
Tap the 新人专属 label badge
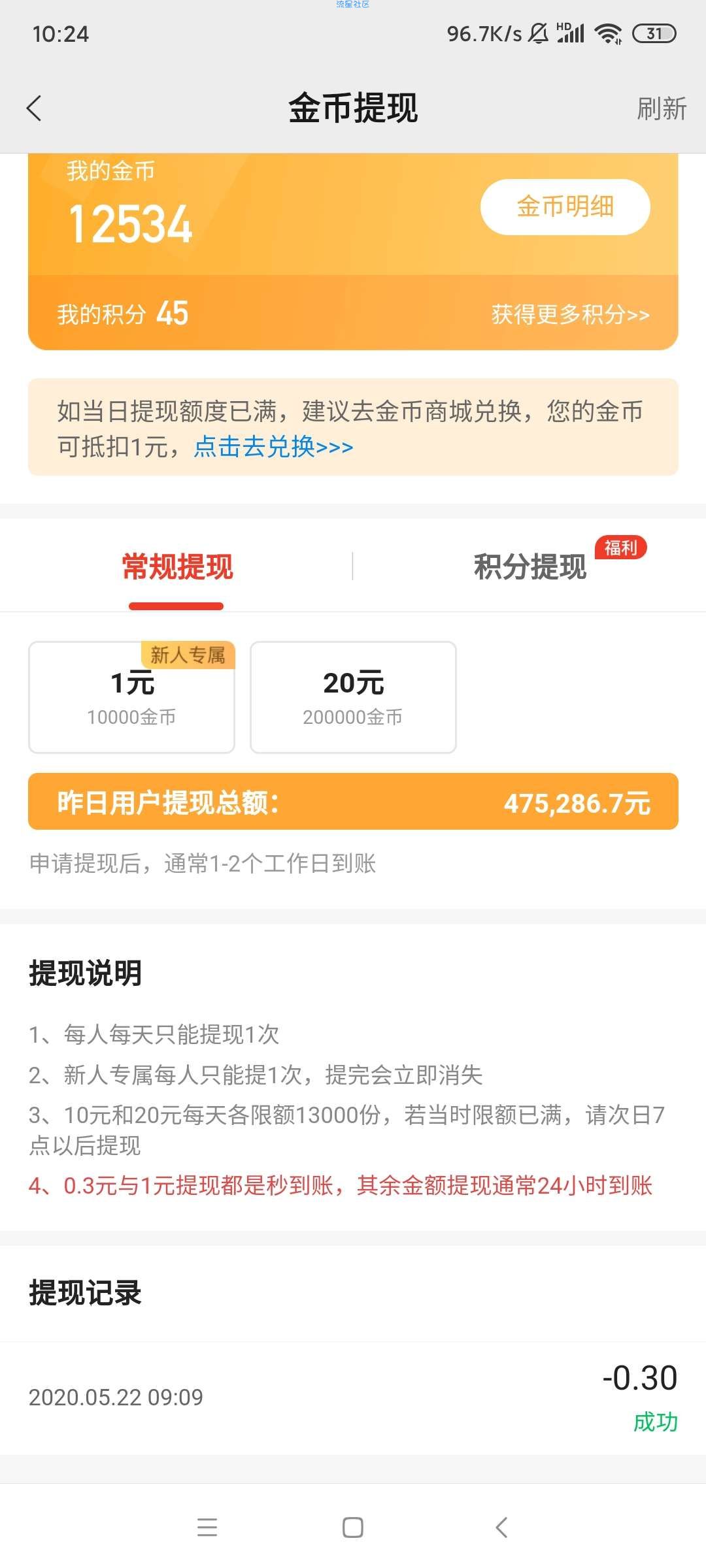pos(188,655)
